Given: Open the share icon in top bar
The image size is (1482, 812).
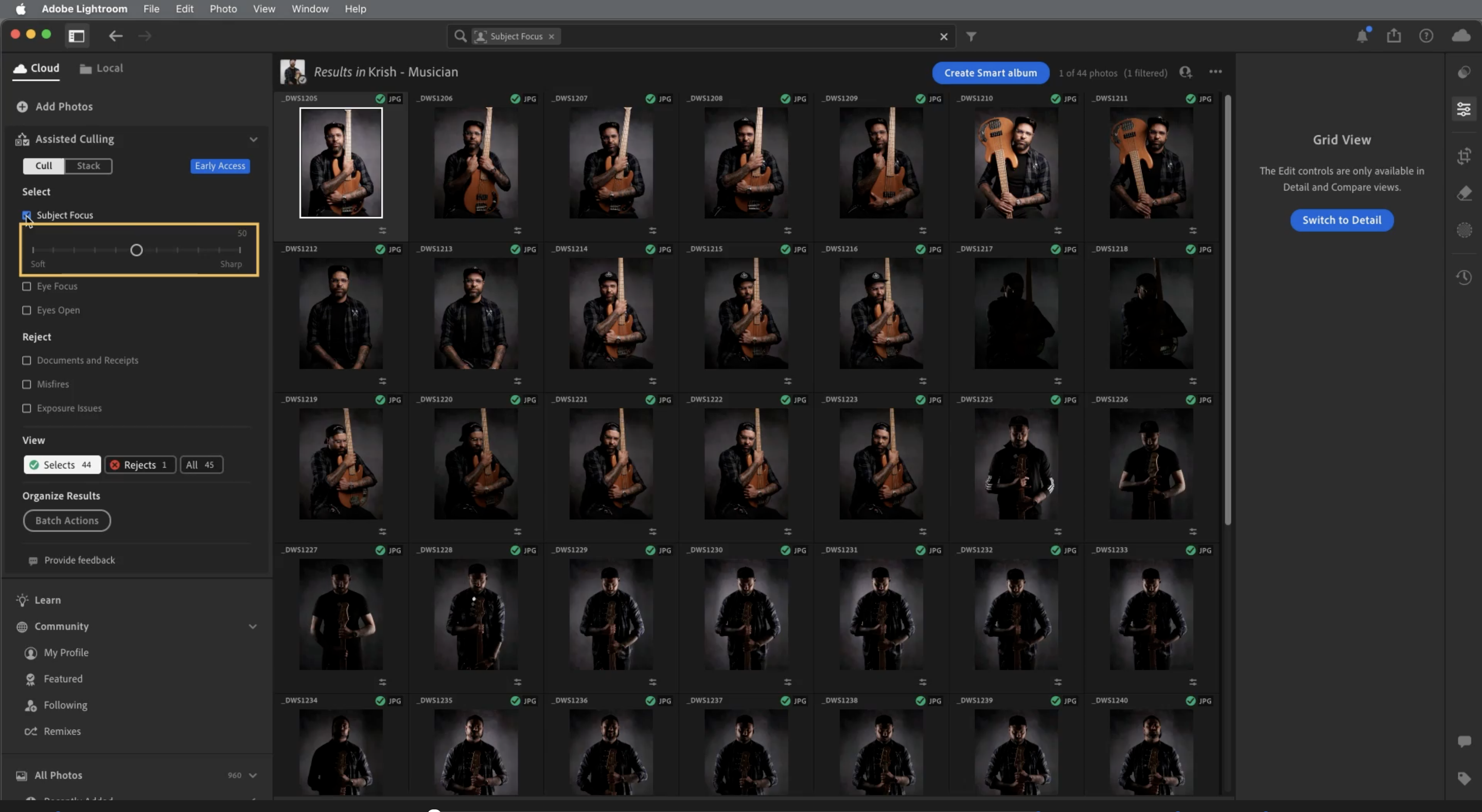Looking at the screenshot, I should pyautogui.click(x=1394, y=36).
